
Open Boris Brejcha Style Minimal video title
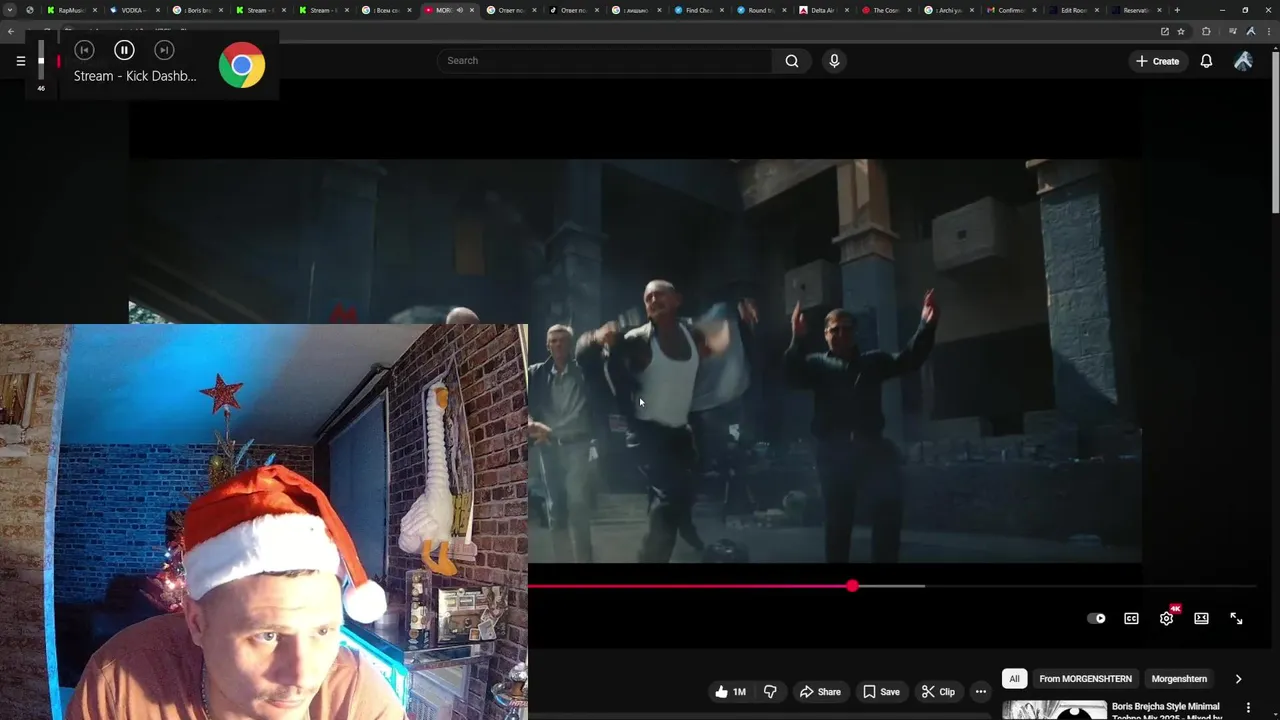(1166, 711)
